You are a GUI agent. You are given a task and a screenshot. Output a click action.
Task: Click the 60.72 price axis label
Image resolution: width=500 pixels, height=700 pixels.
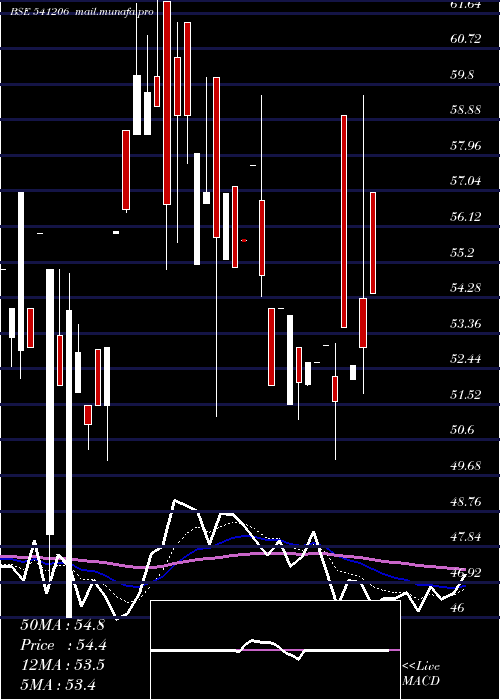tap(466, 39)
